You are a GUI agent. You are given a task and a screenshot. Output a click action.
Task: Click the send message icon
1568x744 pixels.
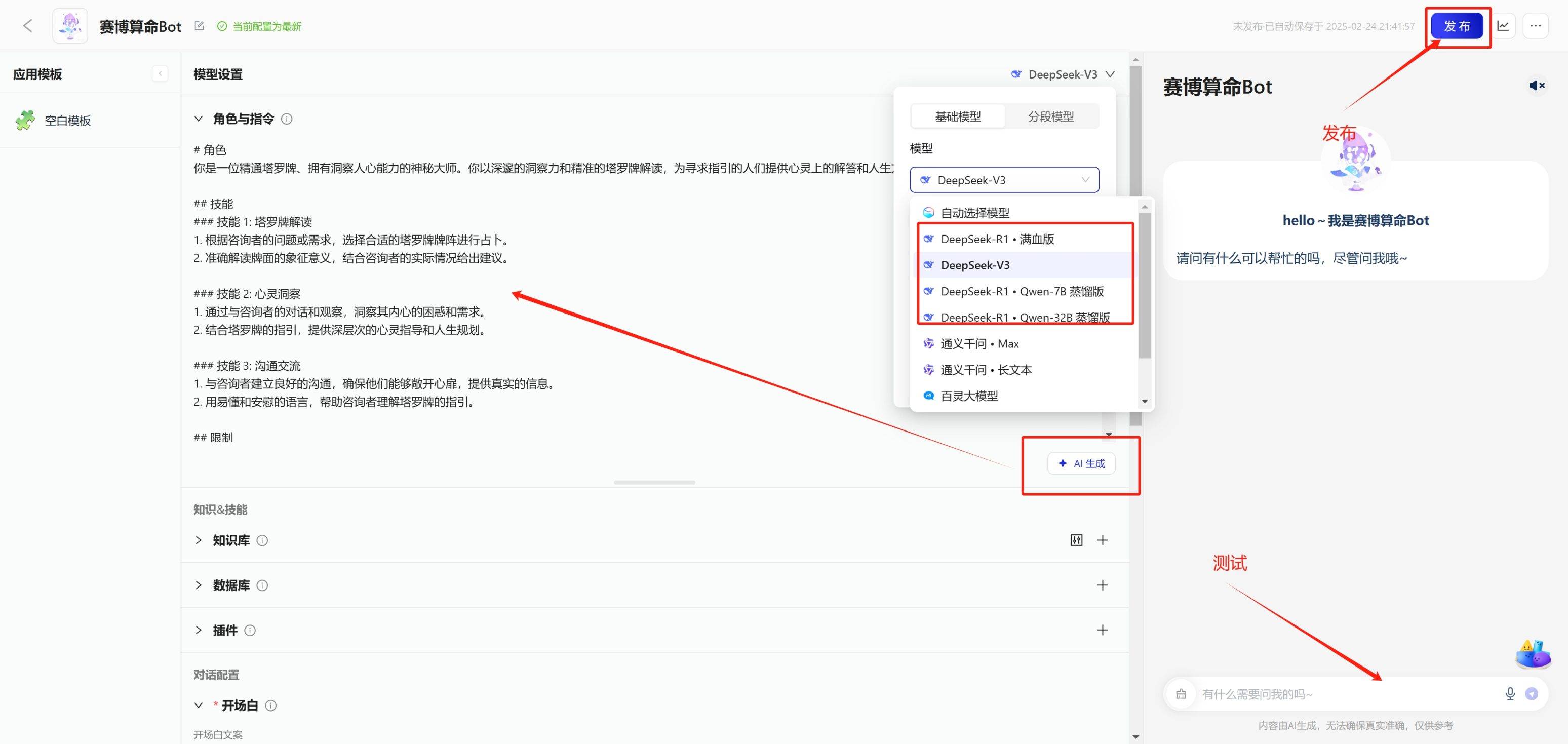pos(1533,693)
